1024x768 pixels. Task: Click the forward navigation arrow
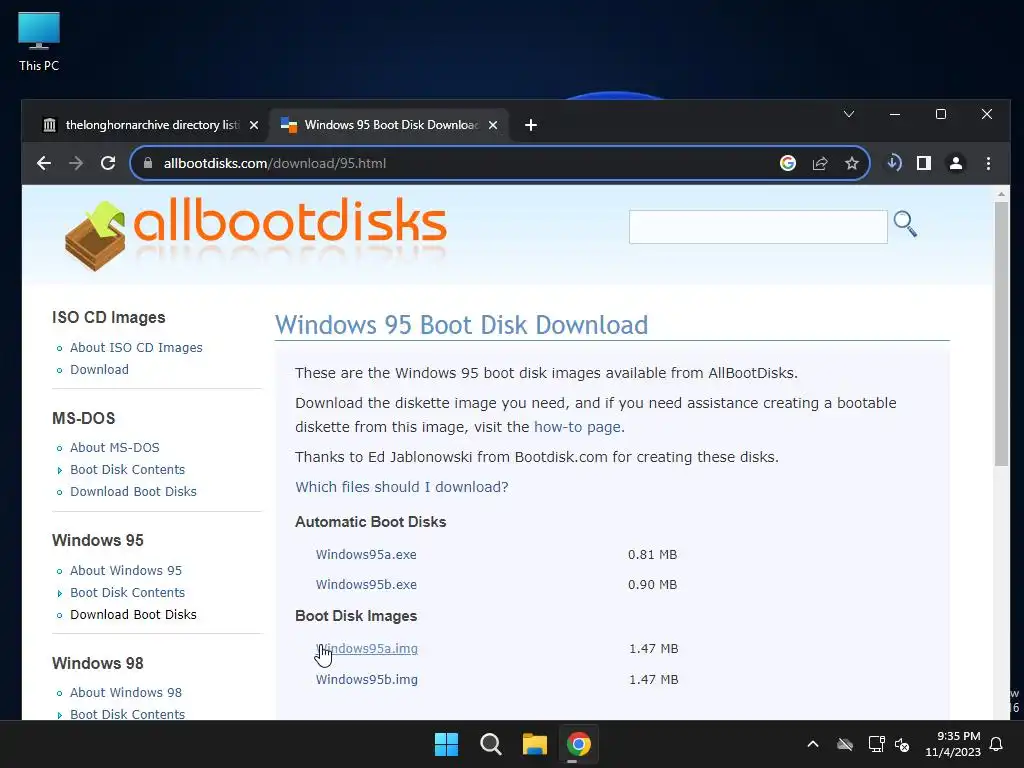(x=76, y=163)
